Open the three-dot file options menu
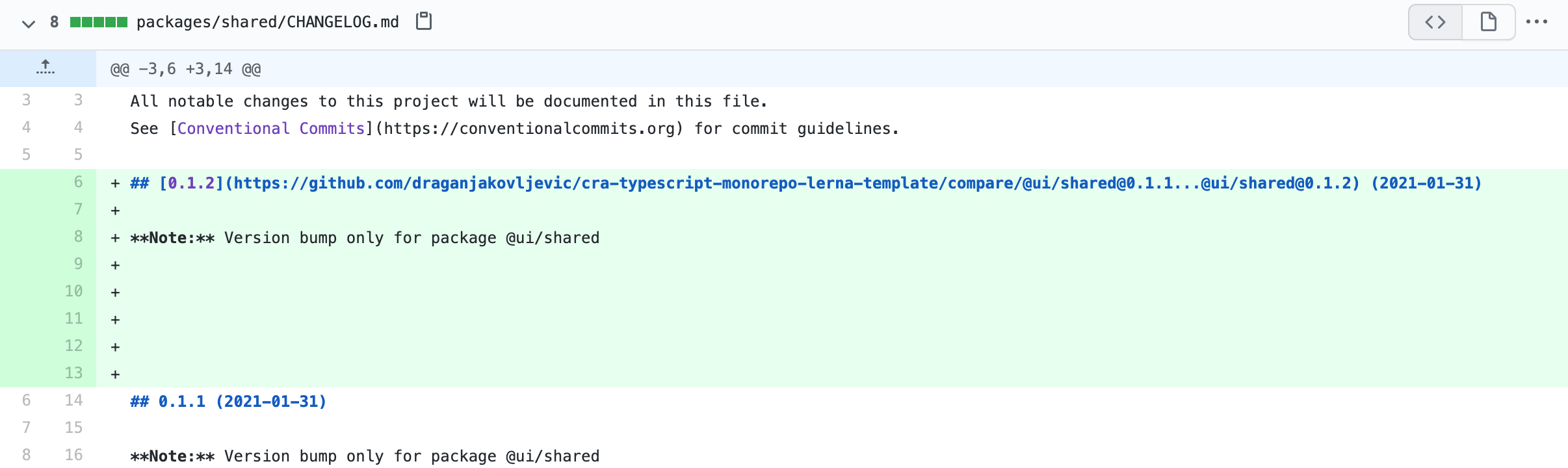Viewport: 1568px width, 468px height. pos(1536,22)
